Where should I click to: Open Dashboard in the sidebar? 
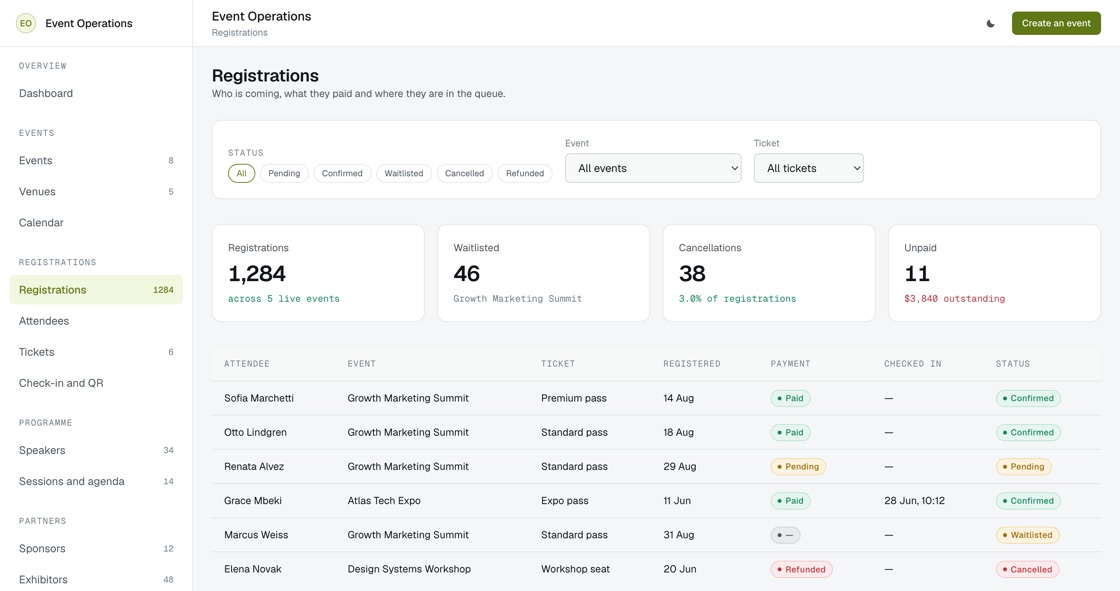pos(96,94)
